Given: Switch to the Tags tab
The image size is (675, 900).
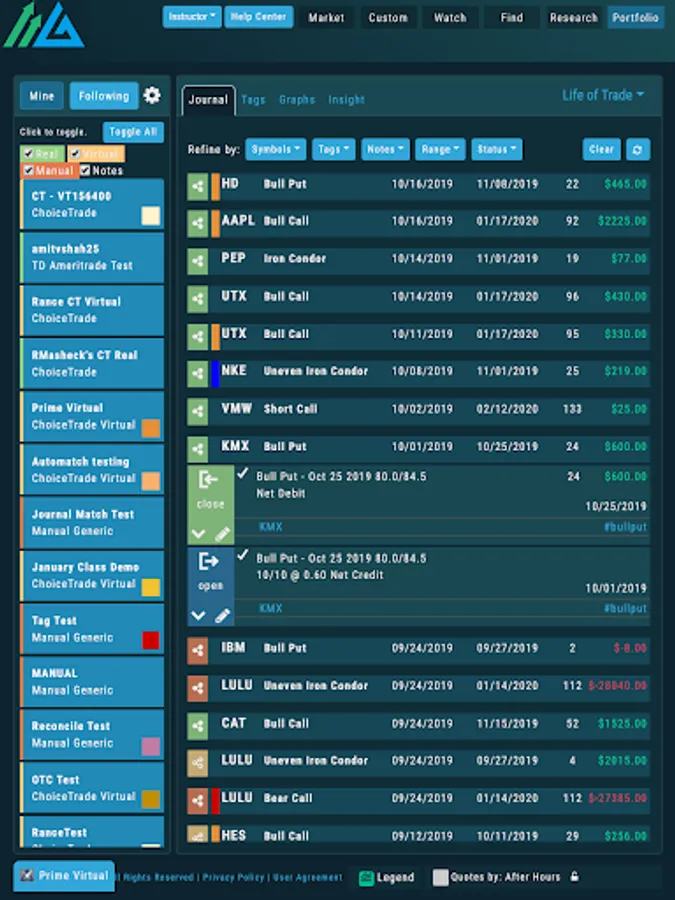Looking at the screenshot, I should (253, 100).
